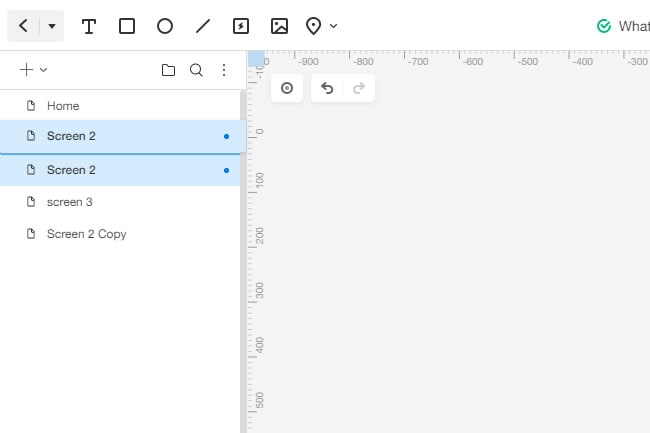Image resolution: width=650 pixels, height=433 pixels.
Task: Open the Screen 2 Copy item
Action: [120, 234]
